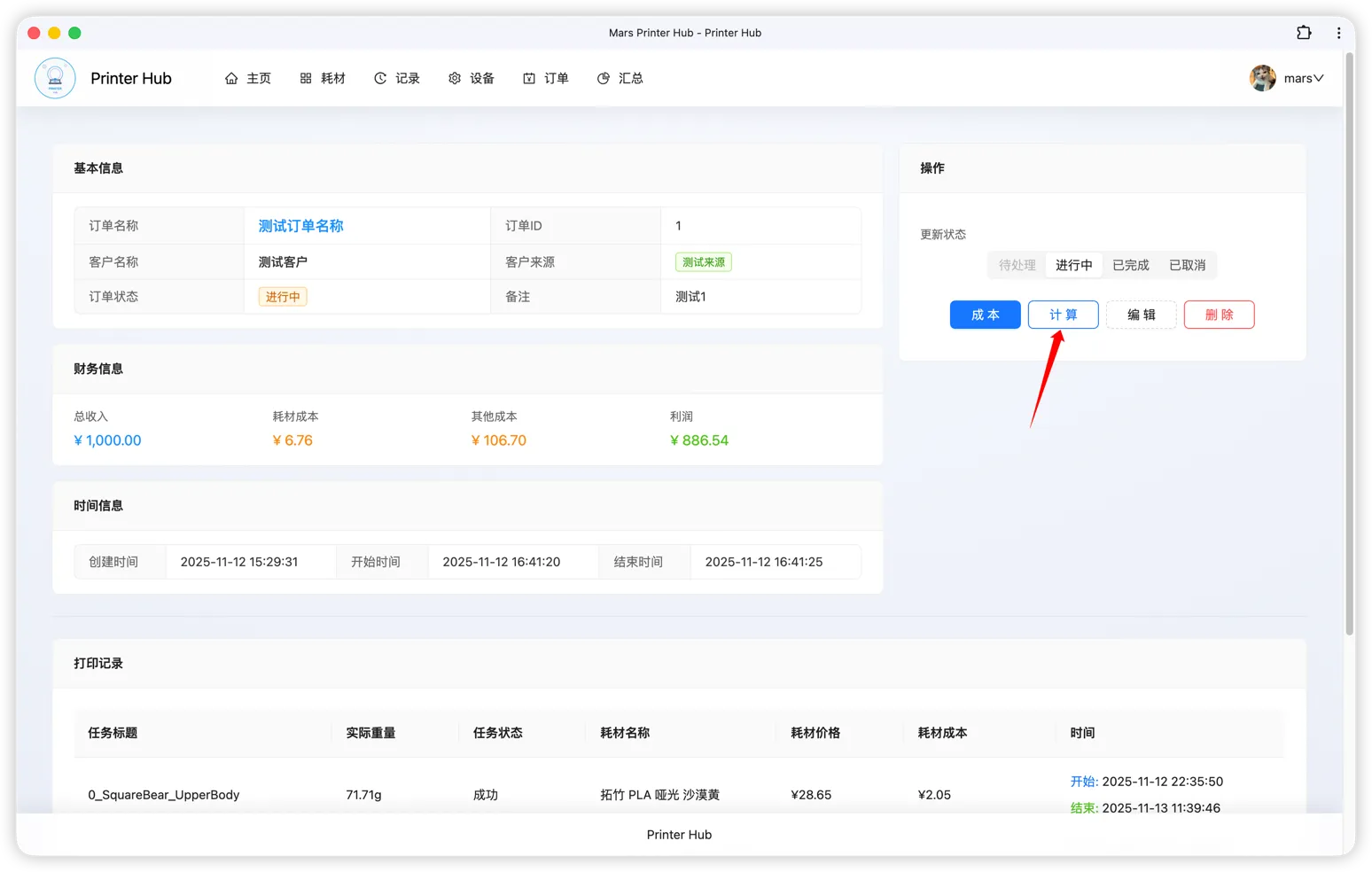Open the browser three-dot menu
Image resolution: width=1372 pixels, height=872 pixels.
(1338, 32)
